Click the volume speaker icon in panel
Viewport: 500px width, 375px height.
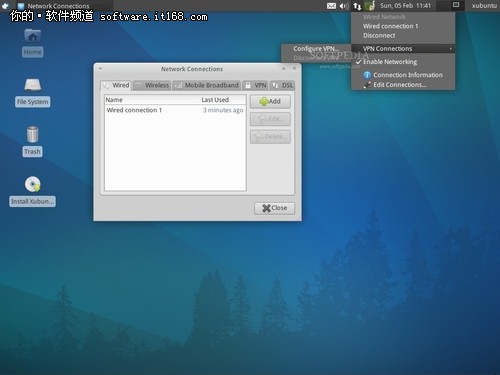click(x=344, y=6)
